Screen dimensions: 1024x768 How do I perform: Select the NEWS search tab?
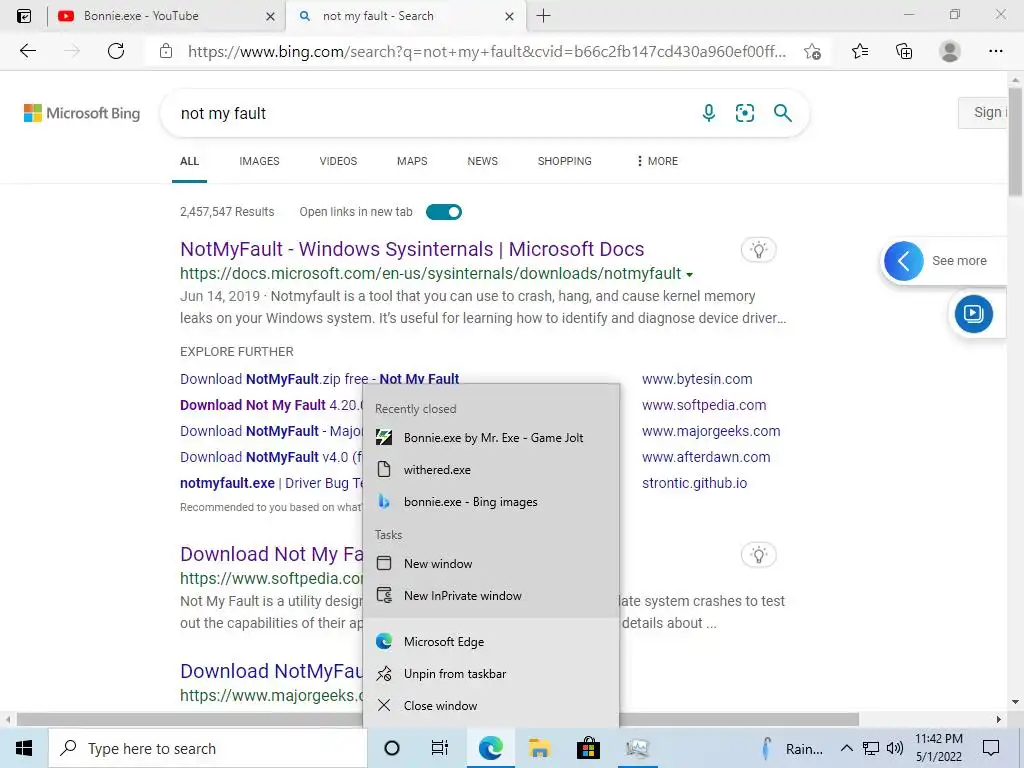click(x=483, y=161)
